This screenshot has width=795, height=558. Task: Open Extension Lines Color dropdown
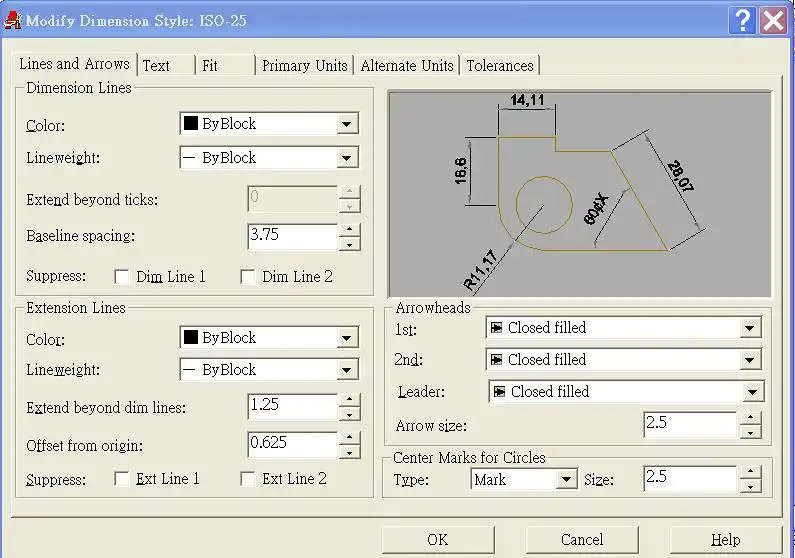click(x=346, y=338)
